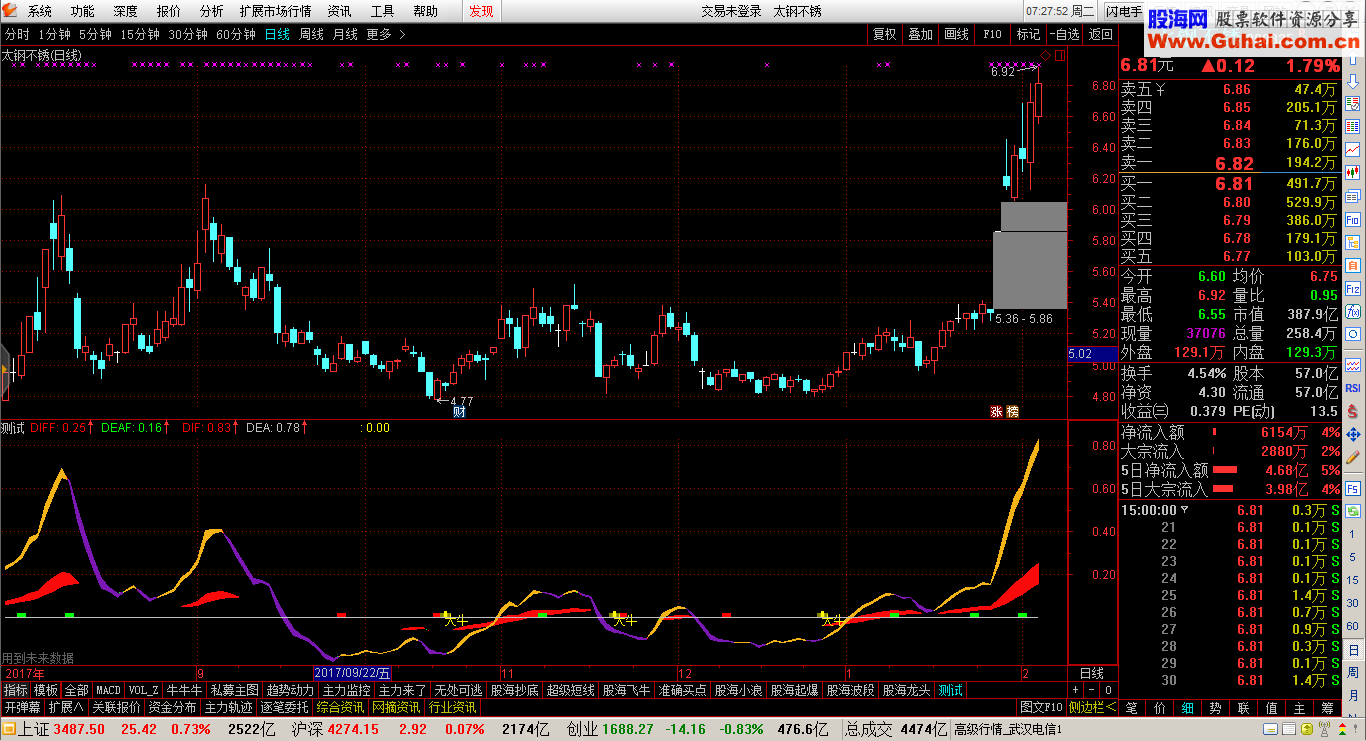Select 15 minute period in right sidebar
This screenshot has height=741, width=1366.
tap(1352, 580)
